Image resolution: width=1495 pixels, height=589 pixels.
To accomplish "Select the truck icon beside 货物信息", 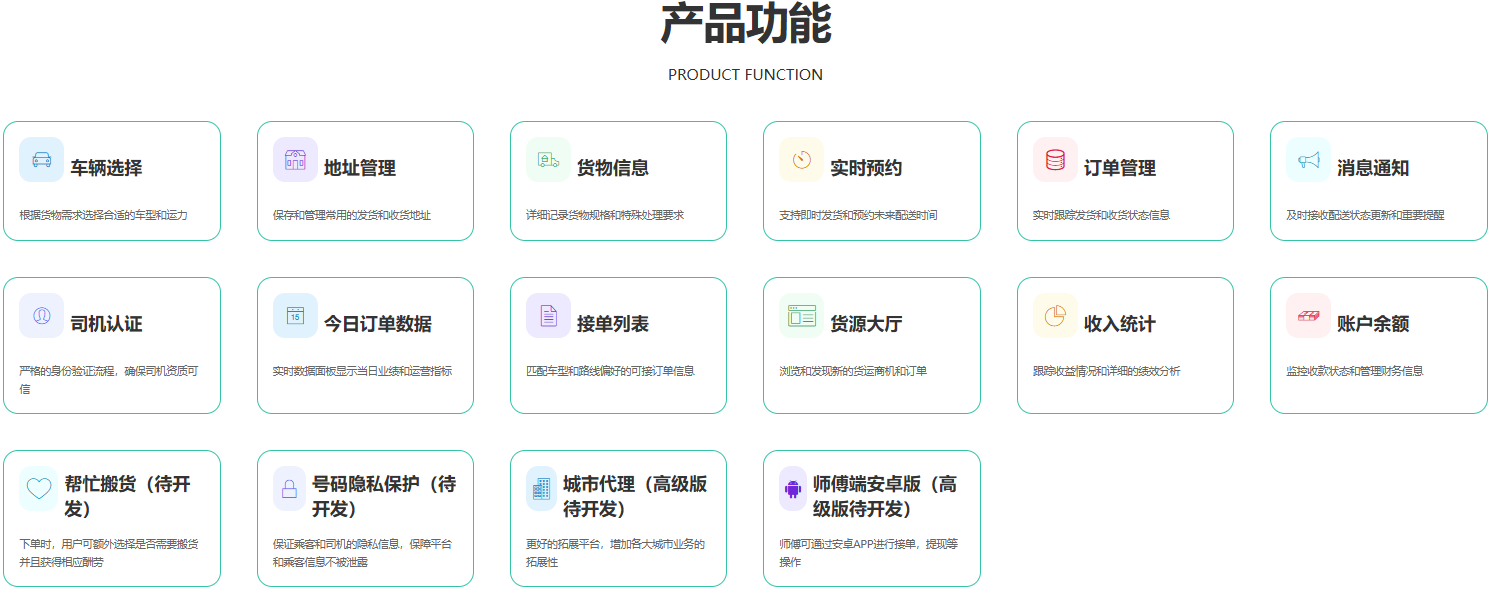I will [548, 160].
